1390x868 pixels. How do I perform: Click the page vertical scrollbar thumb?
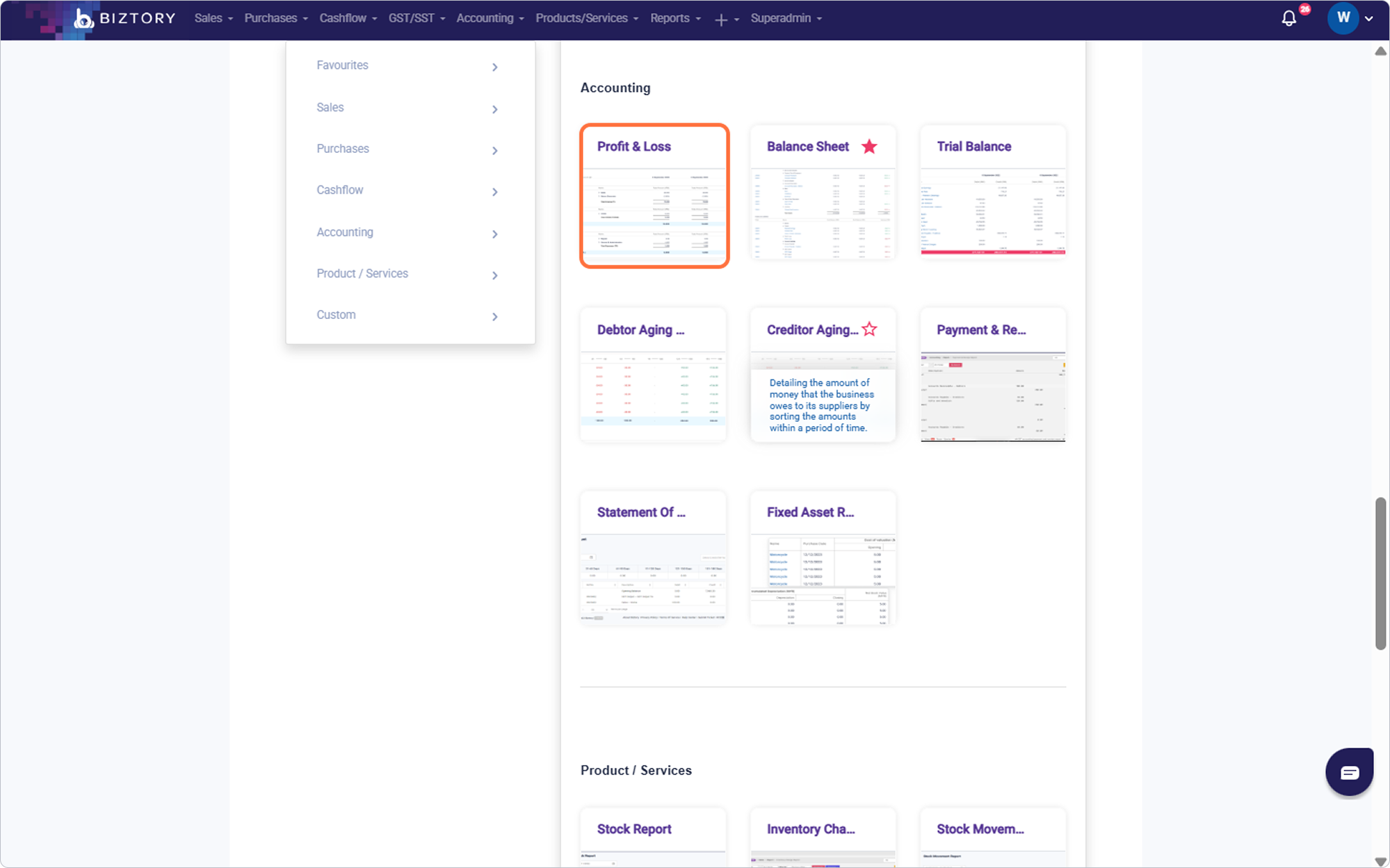click(x=1380, y=573)
